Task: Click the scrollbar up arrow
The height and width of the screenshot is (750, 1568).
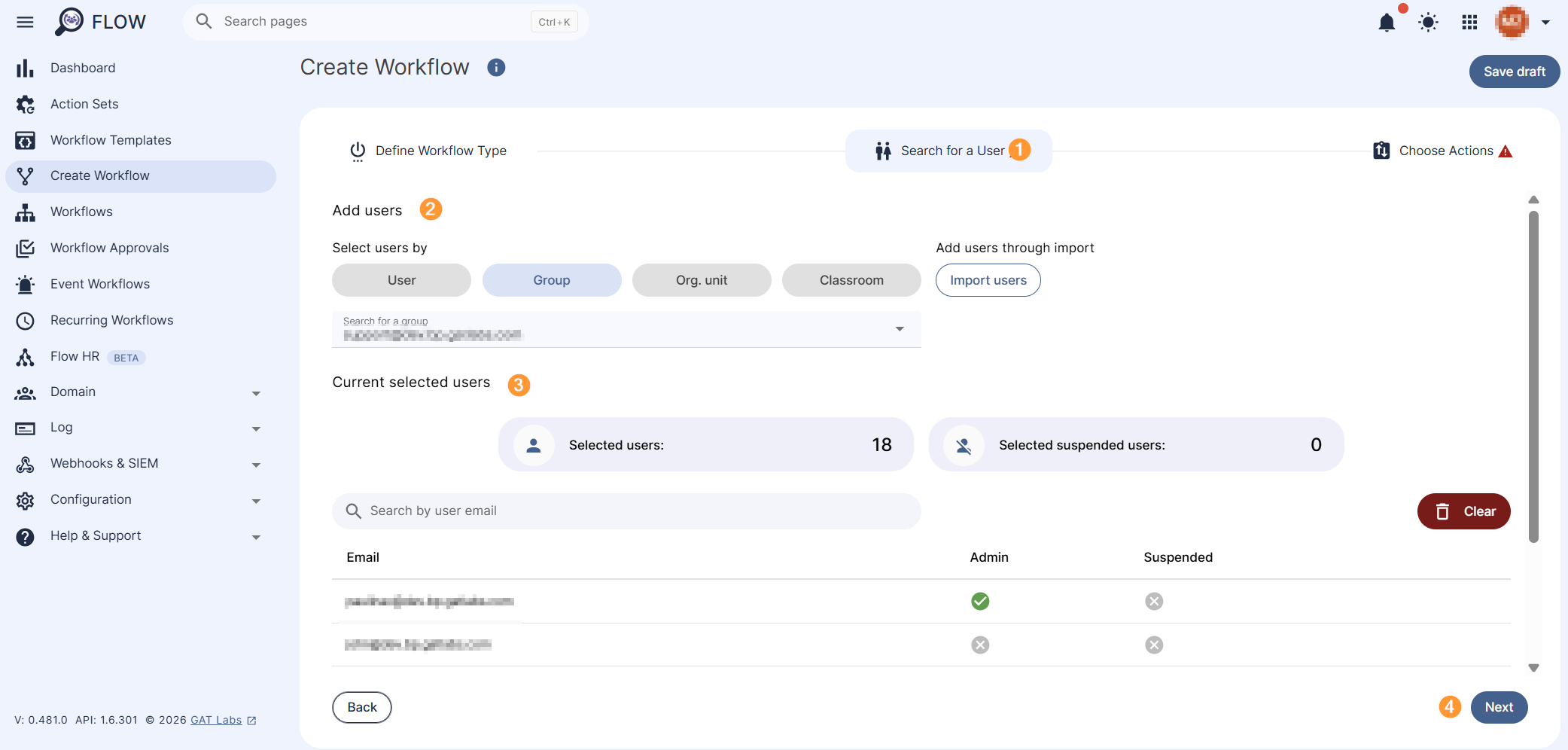Action: point(1533,200)
